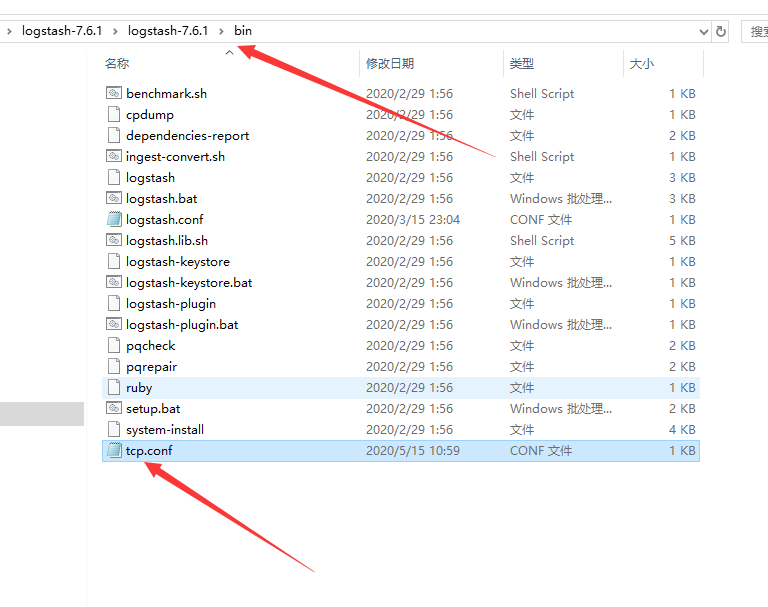The image size is (768, 607).
Task: Expand the chevron before the first logstash-7.6.1
Action: [9, 31]
